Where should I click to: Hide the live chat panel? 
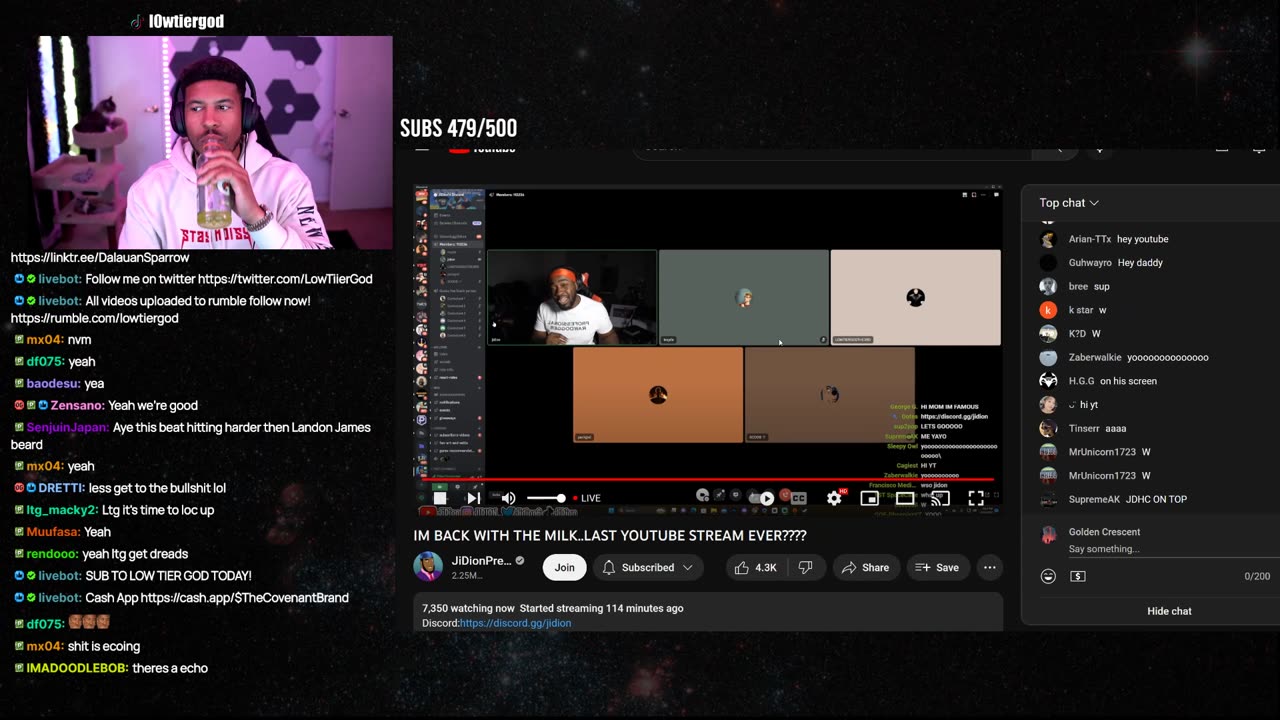[x=1169, y=611]
